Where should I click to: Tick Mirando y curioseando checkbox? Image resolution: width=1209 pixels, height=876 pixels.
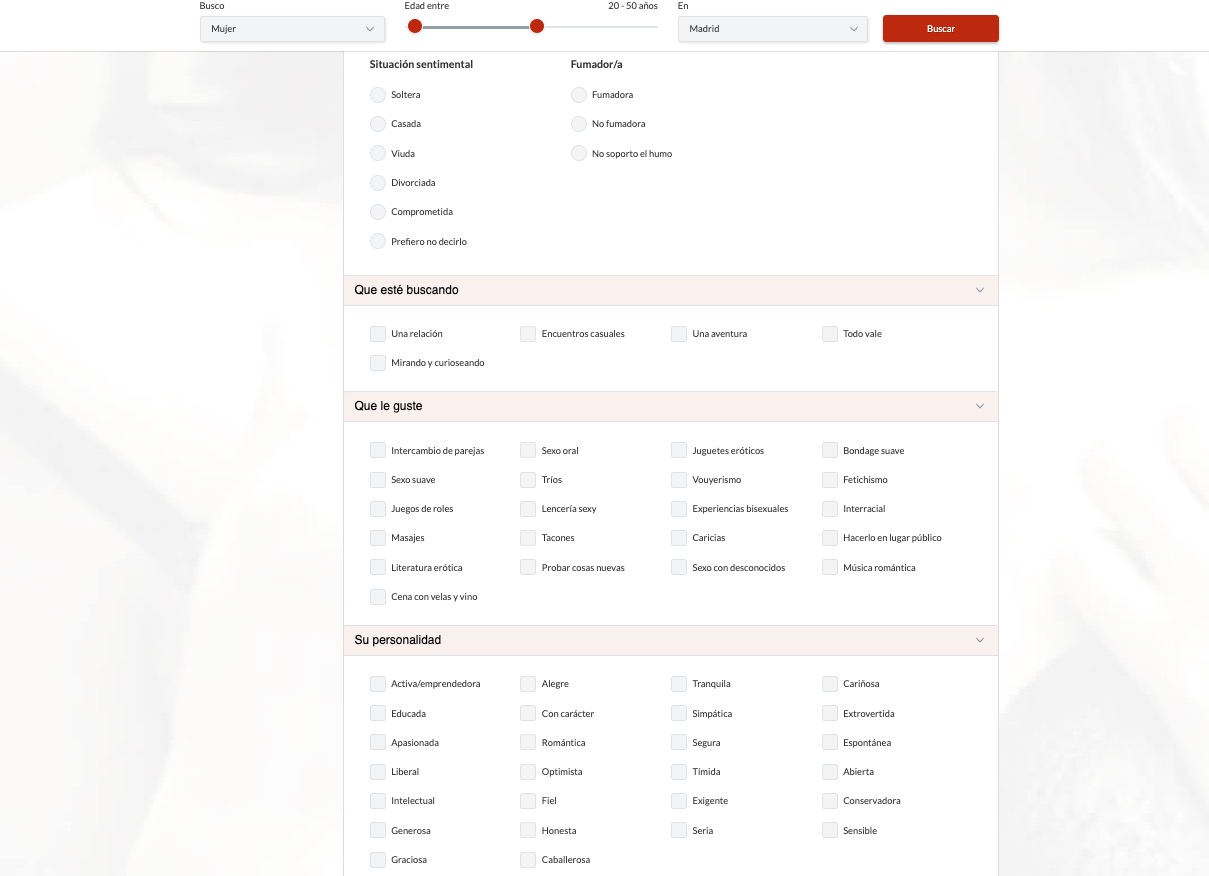378,363
